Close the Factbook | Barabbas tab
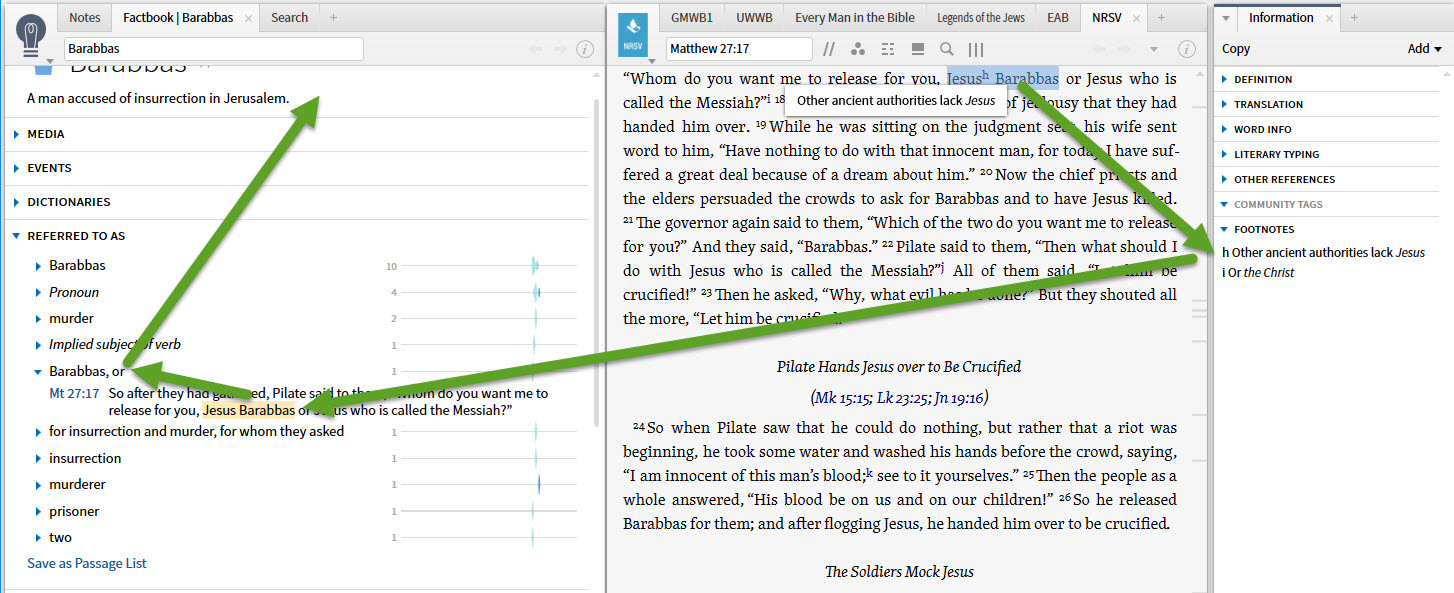The width and height of the screenshot is (1454, 593). 248,18
